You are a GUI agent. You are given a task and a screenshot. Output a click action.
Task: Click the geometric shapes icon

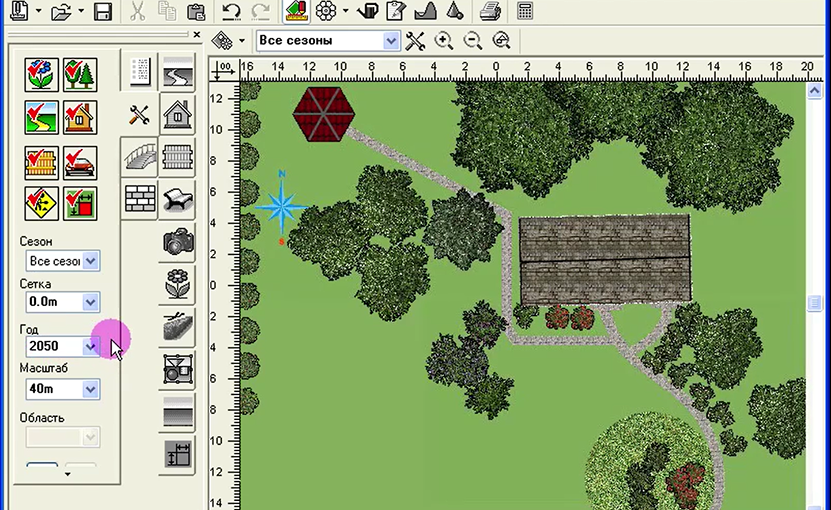[x=178, y=370]
